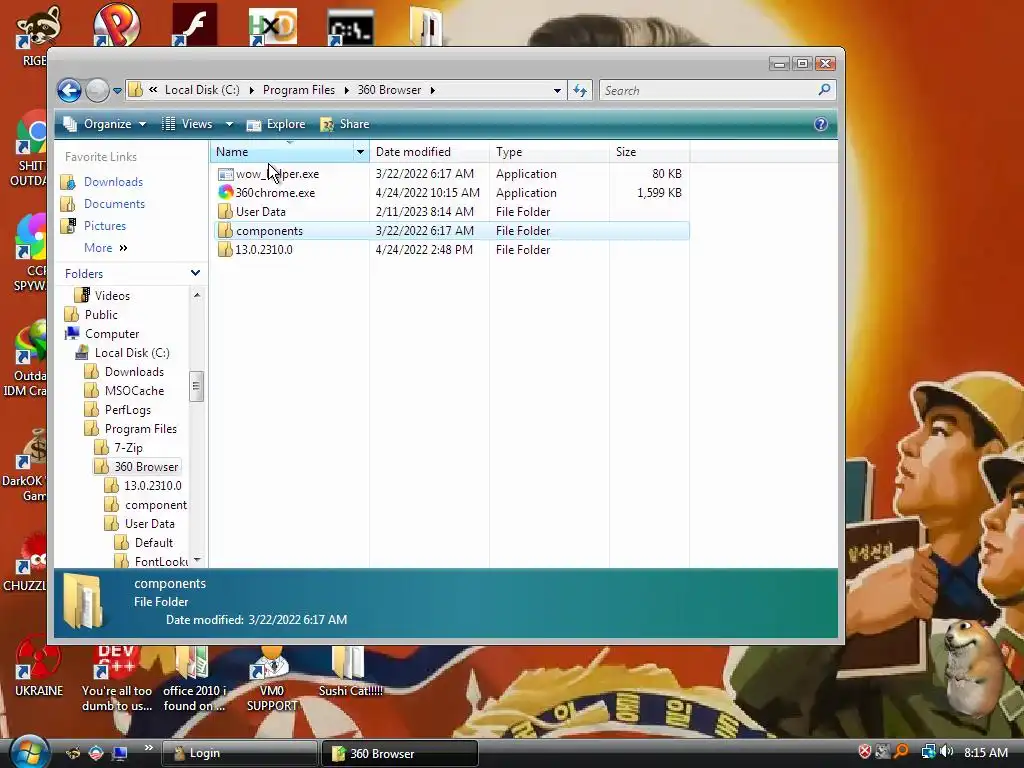Select Downloads folder in folder tree

[134, 372]
